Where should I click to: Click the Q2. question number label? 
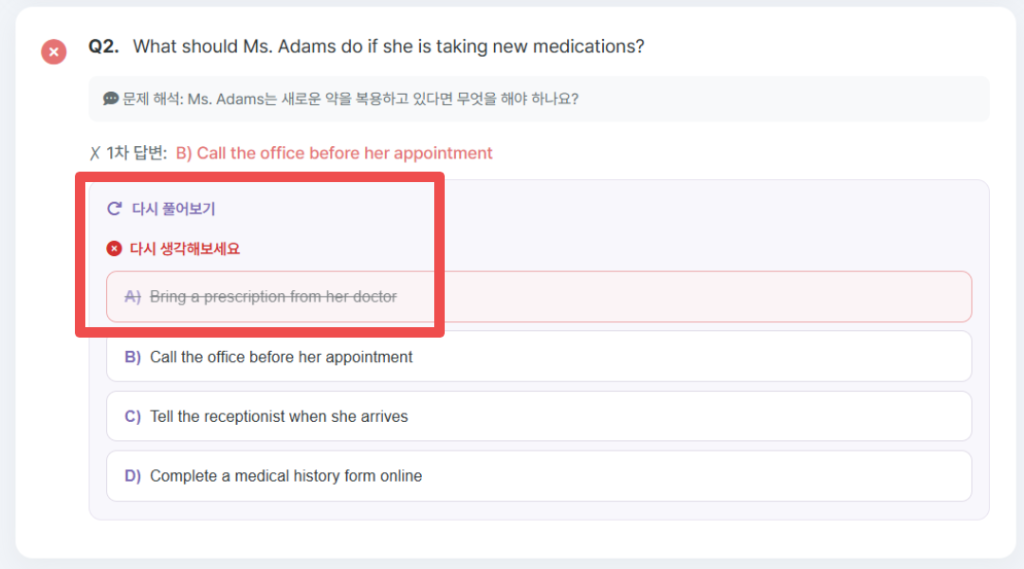(x=104, y=47)
